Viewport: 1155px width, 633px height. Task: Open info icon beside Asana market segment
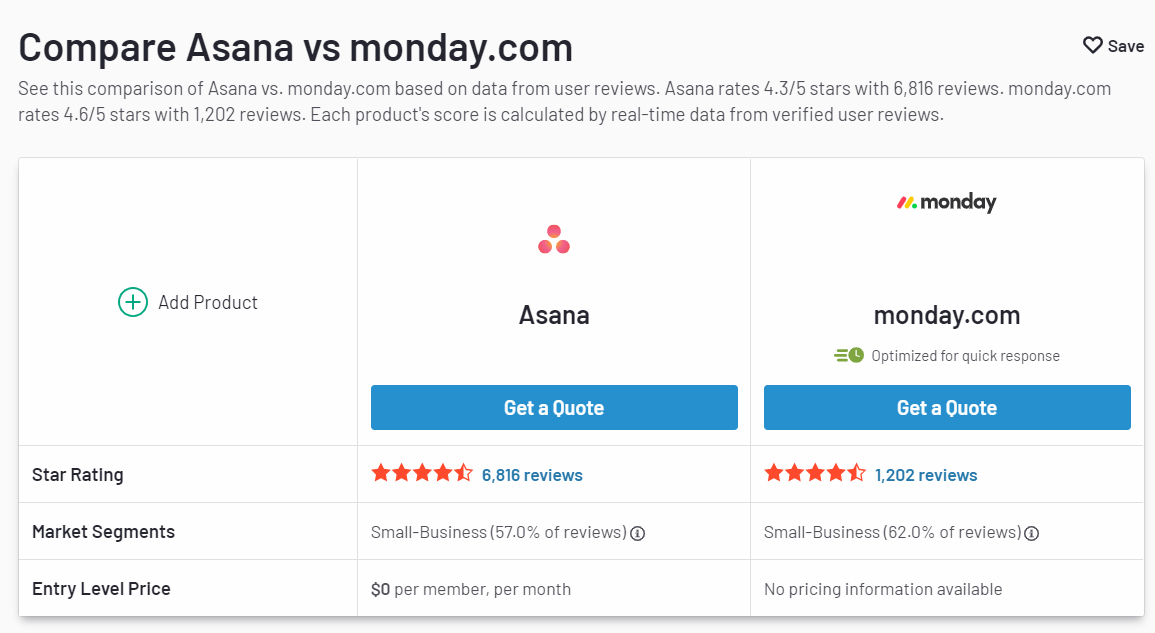tap(638, 534)
